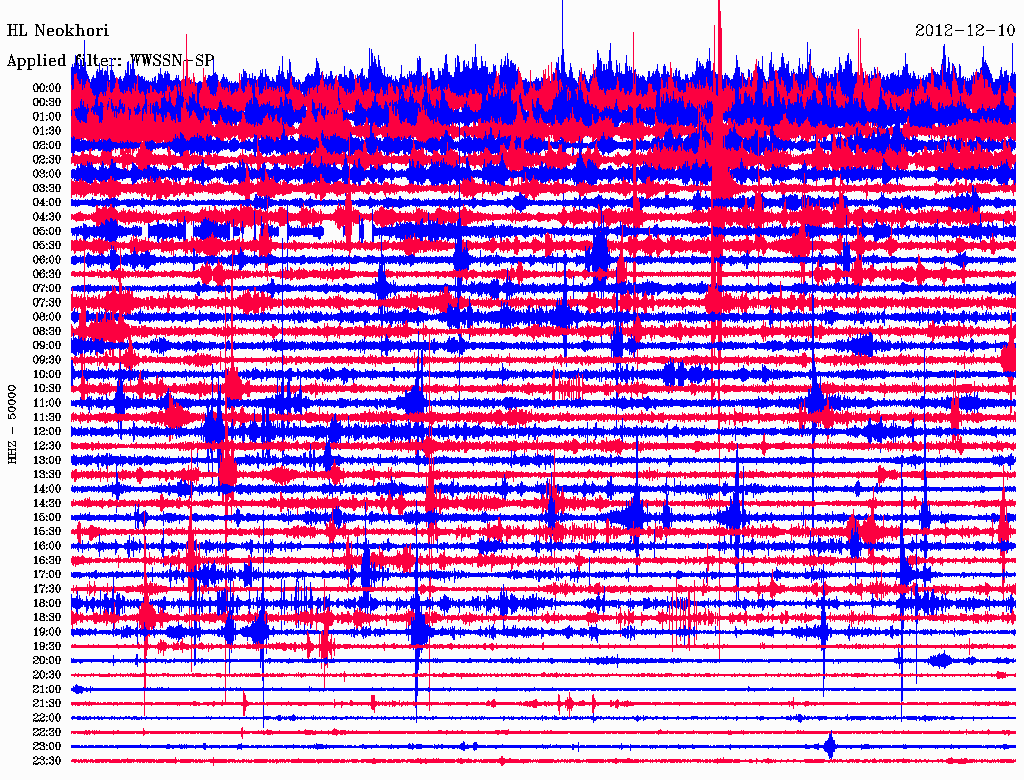
Task: Select the 01:00 time label
Action: (x=46, y=116)
